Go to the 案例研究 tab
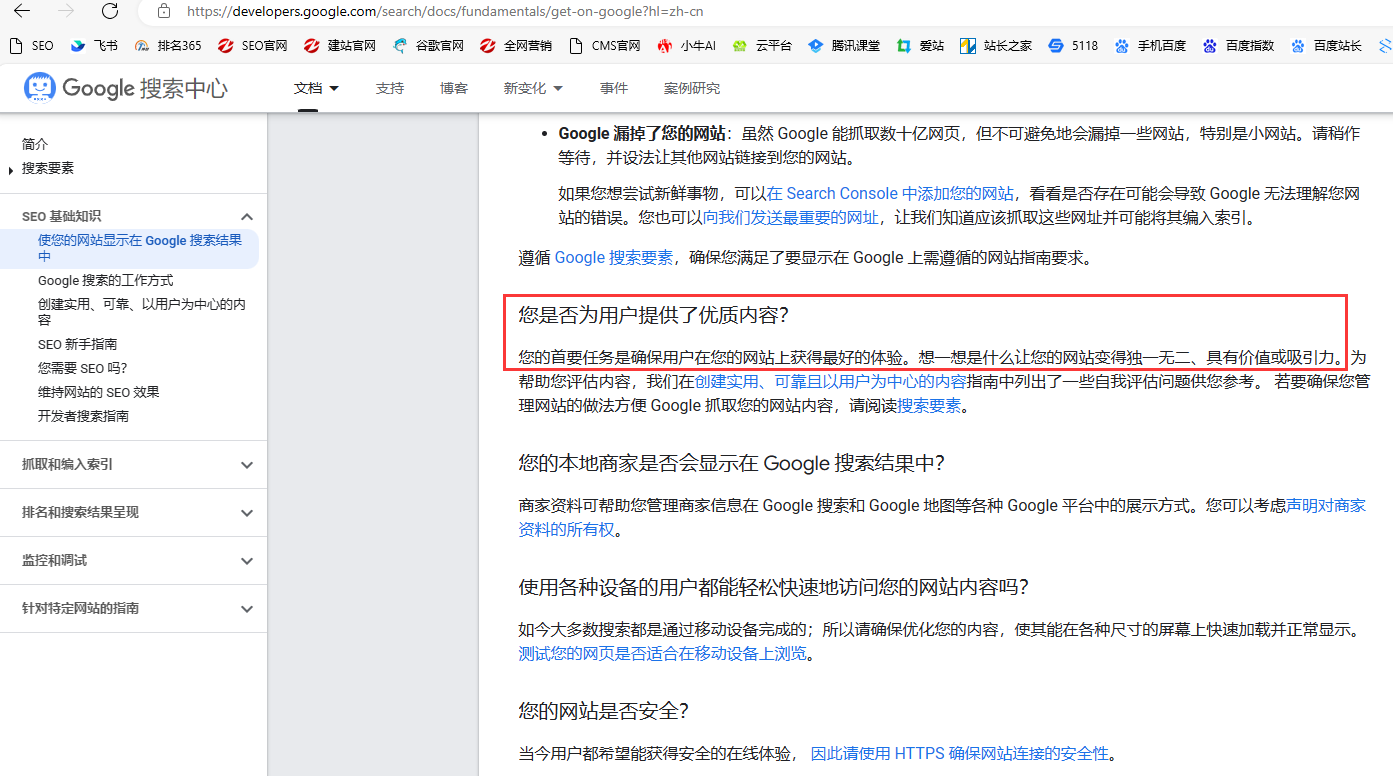 692,88
